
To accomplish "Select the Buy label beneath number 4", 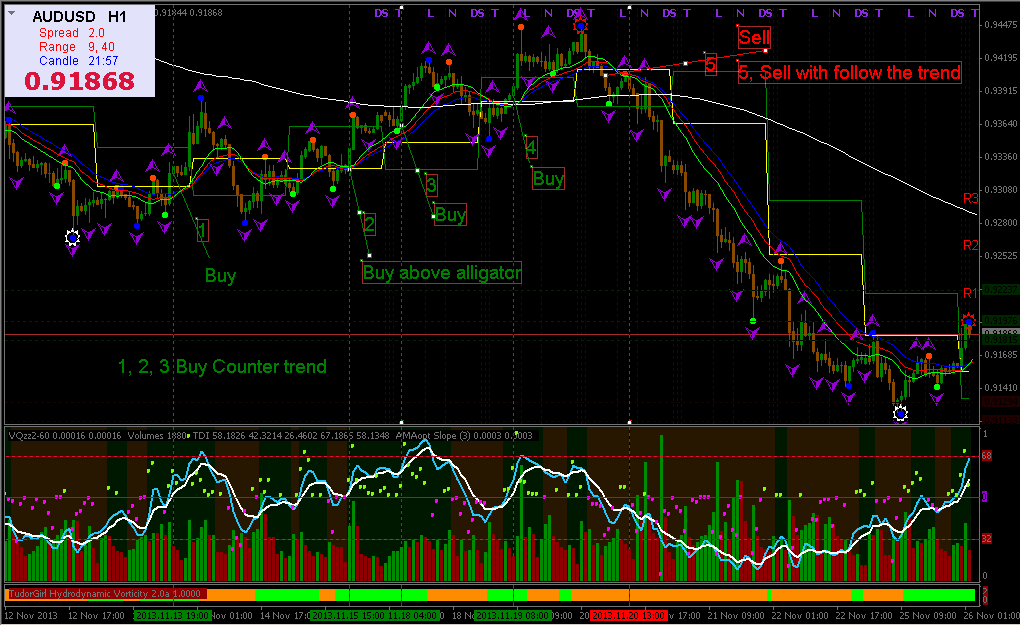I will [x=548, y=178].
